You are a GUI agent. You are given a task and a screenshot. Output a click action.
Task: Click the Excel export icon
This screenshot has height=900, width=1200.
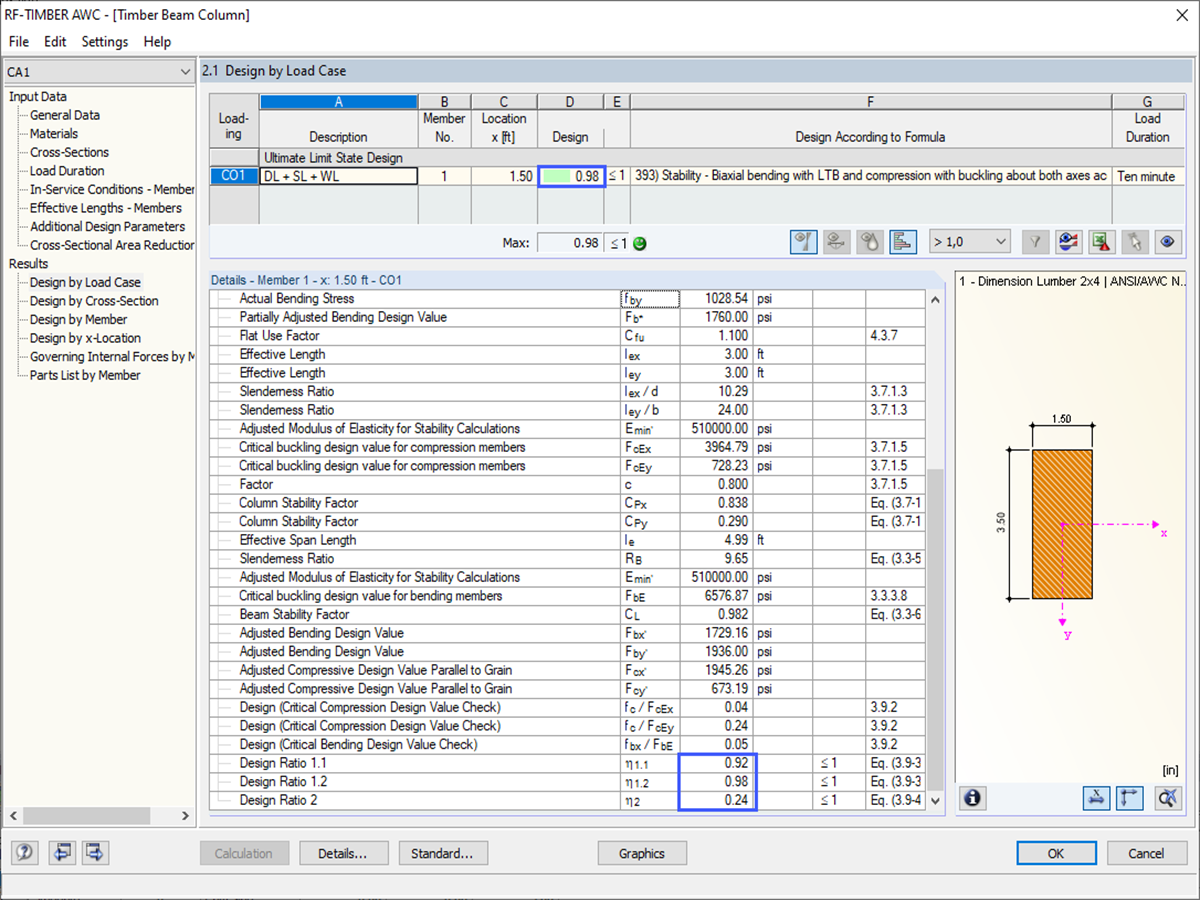coord(1102,241)
